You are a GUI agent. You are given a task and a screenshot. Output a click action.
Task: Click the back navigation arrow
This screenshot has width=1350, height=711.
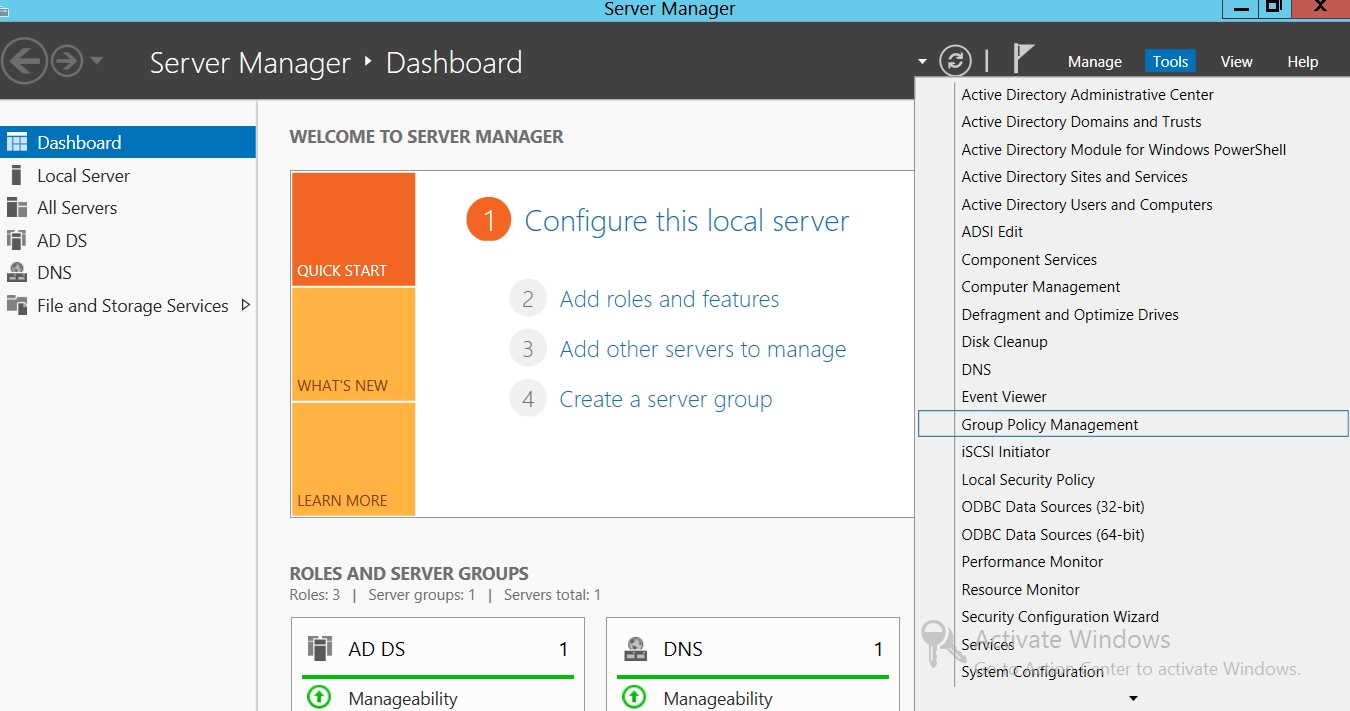point(25,62)
